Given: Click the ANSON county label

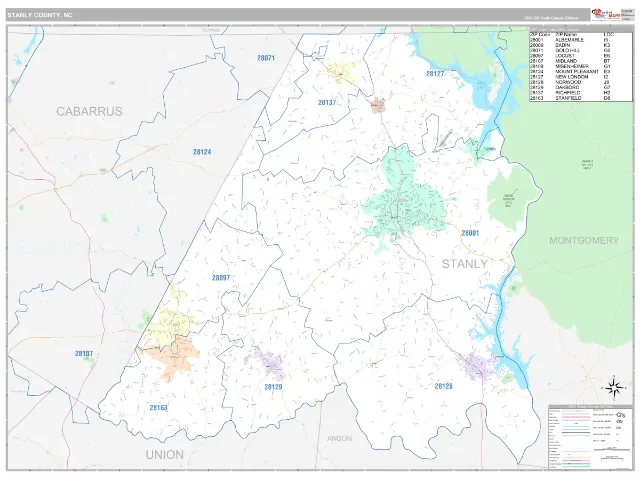Looking at the screenshot, I should coord(339,438).
